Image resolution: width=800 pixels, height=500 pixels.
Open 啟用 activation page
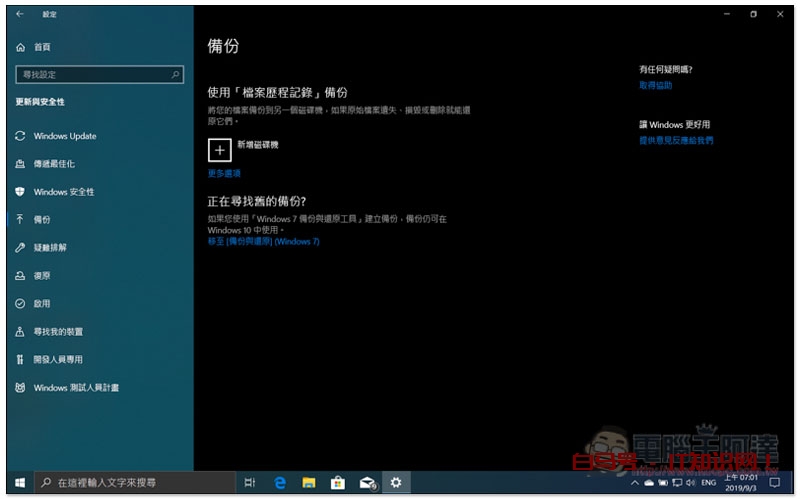(x=42, y=303)
